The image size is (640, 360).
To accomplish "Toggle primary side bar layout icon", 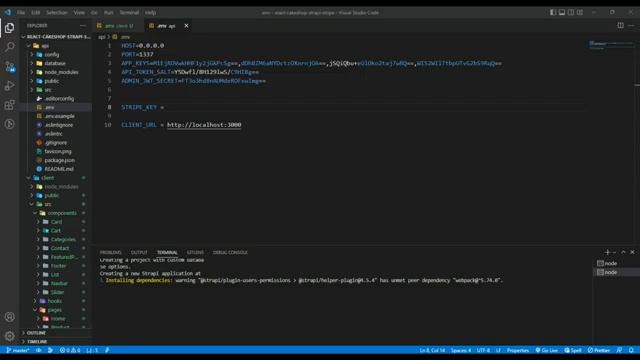I will tap(553, 13).
